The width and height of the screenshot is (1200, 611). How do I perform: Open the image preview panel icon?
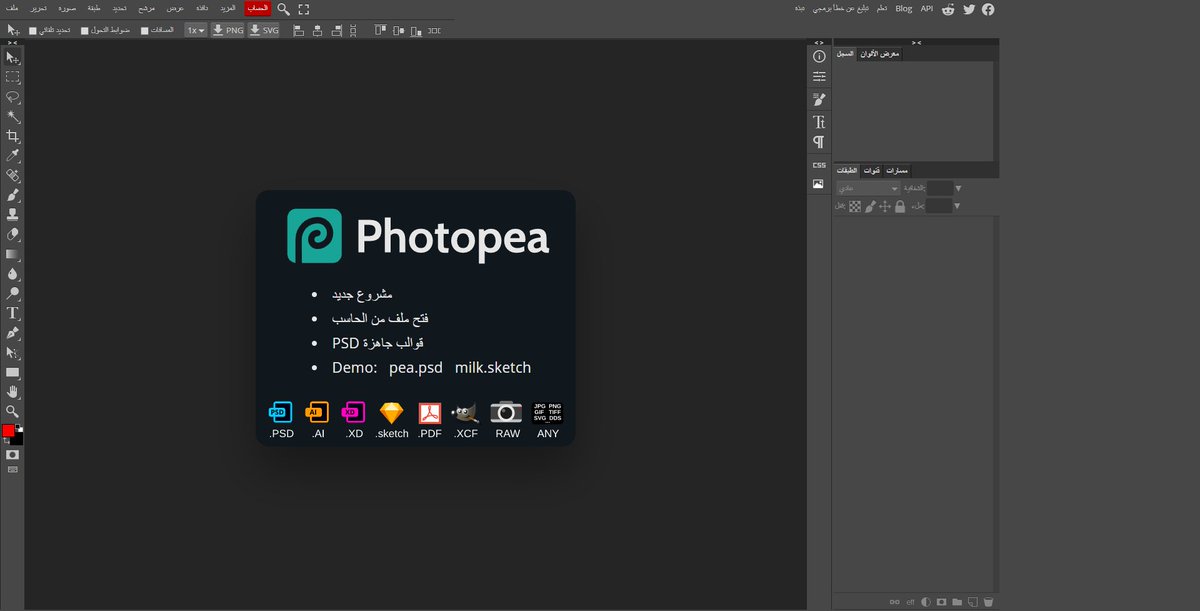point(819,184)
